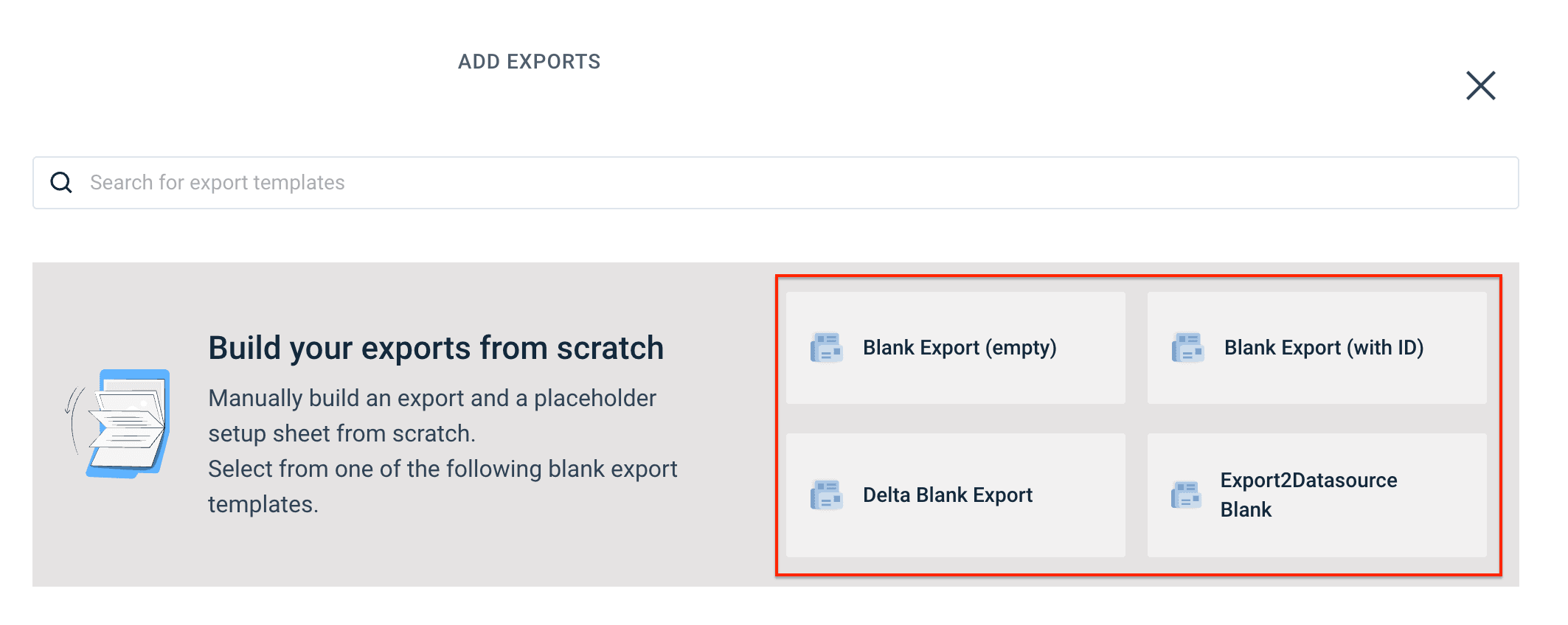Click the word "Blank" under Export2Datasource

coord(1246,510)
